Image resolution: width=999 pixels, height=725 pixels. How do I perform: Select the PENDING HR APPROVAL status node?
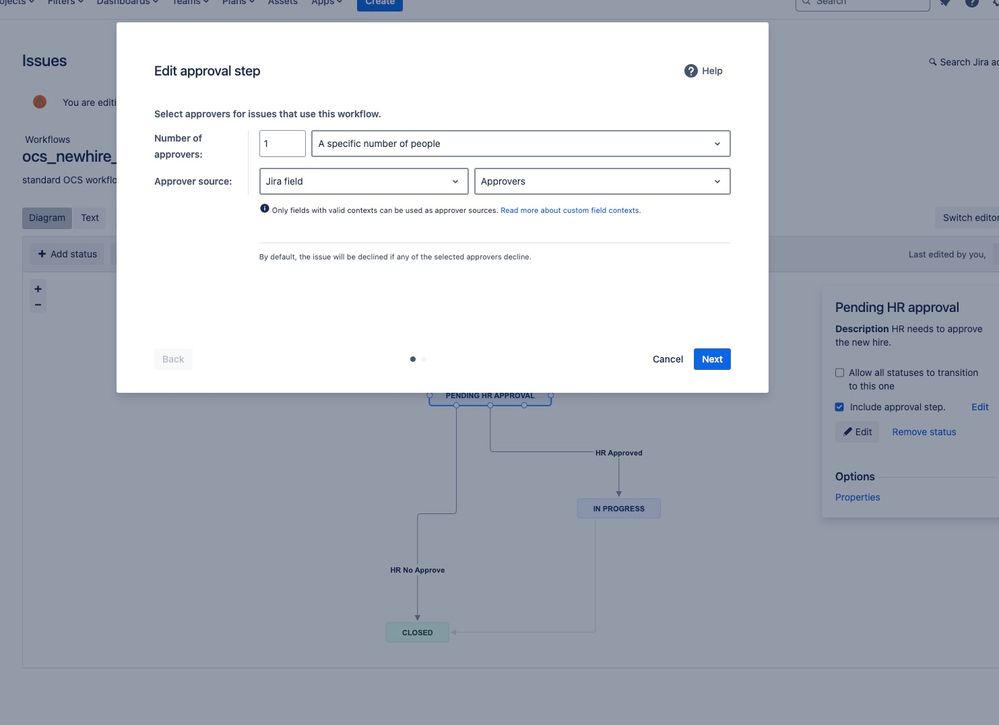(x=490, y=399)
